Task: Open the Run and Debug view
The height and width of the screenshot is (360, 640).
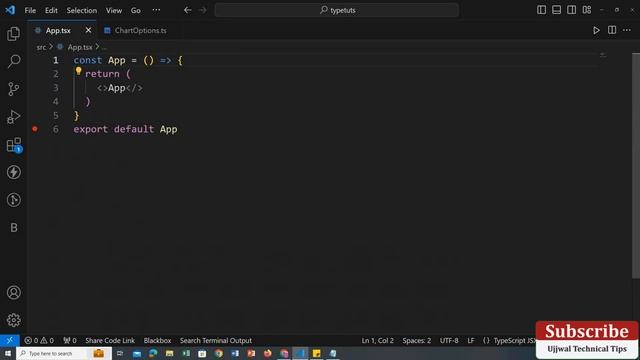Action: click(13, 117)
